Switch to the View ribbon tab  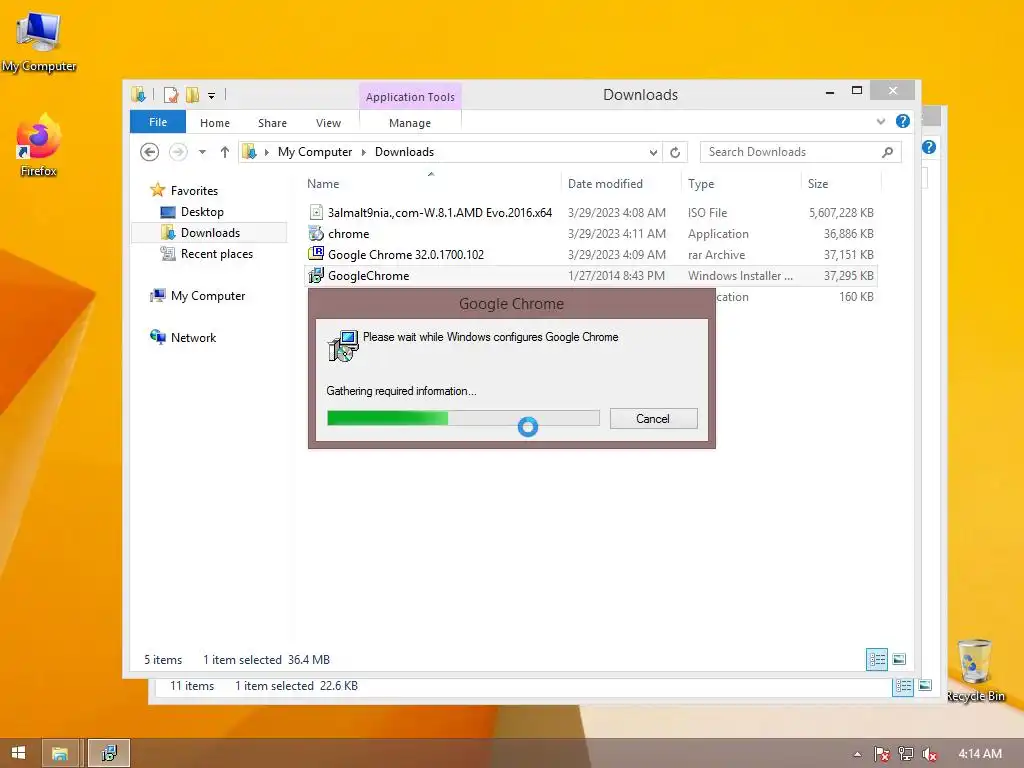point(328,123)
